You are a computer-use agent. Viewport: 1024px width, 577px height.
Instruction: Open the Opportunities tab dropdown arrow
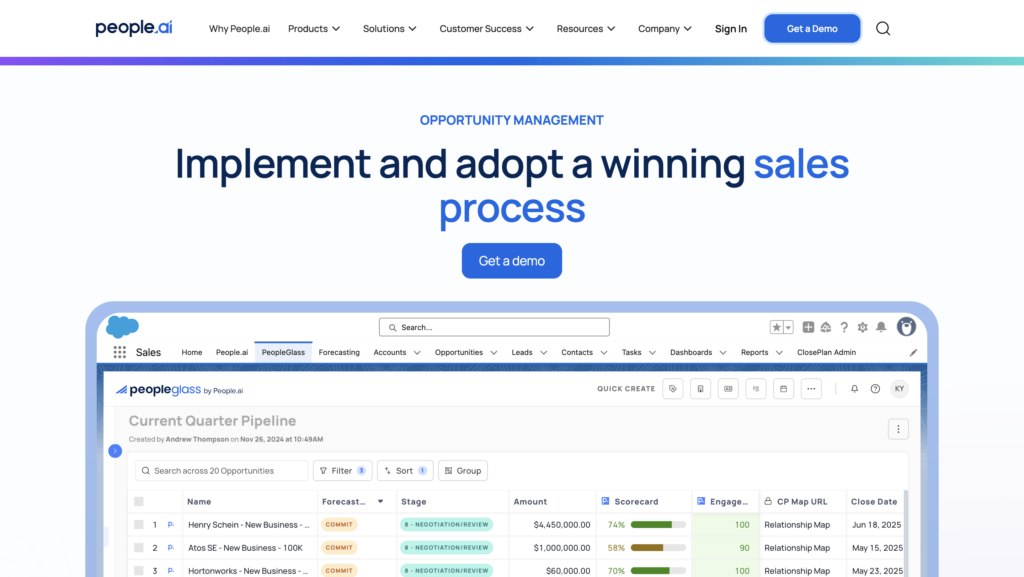click(494, 352)
